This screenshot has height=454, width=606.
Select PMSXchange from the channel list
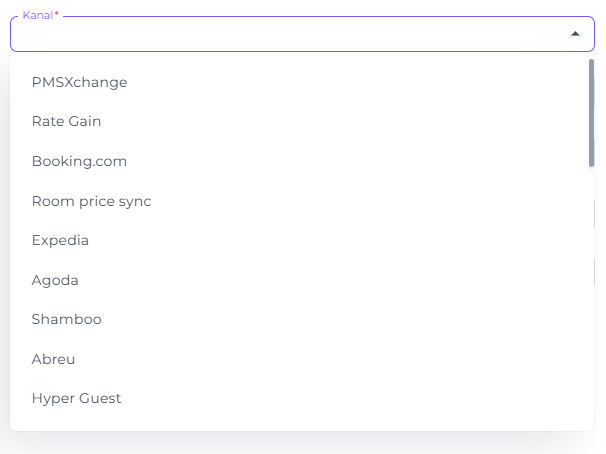click(302, 82)
